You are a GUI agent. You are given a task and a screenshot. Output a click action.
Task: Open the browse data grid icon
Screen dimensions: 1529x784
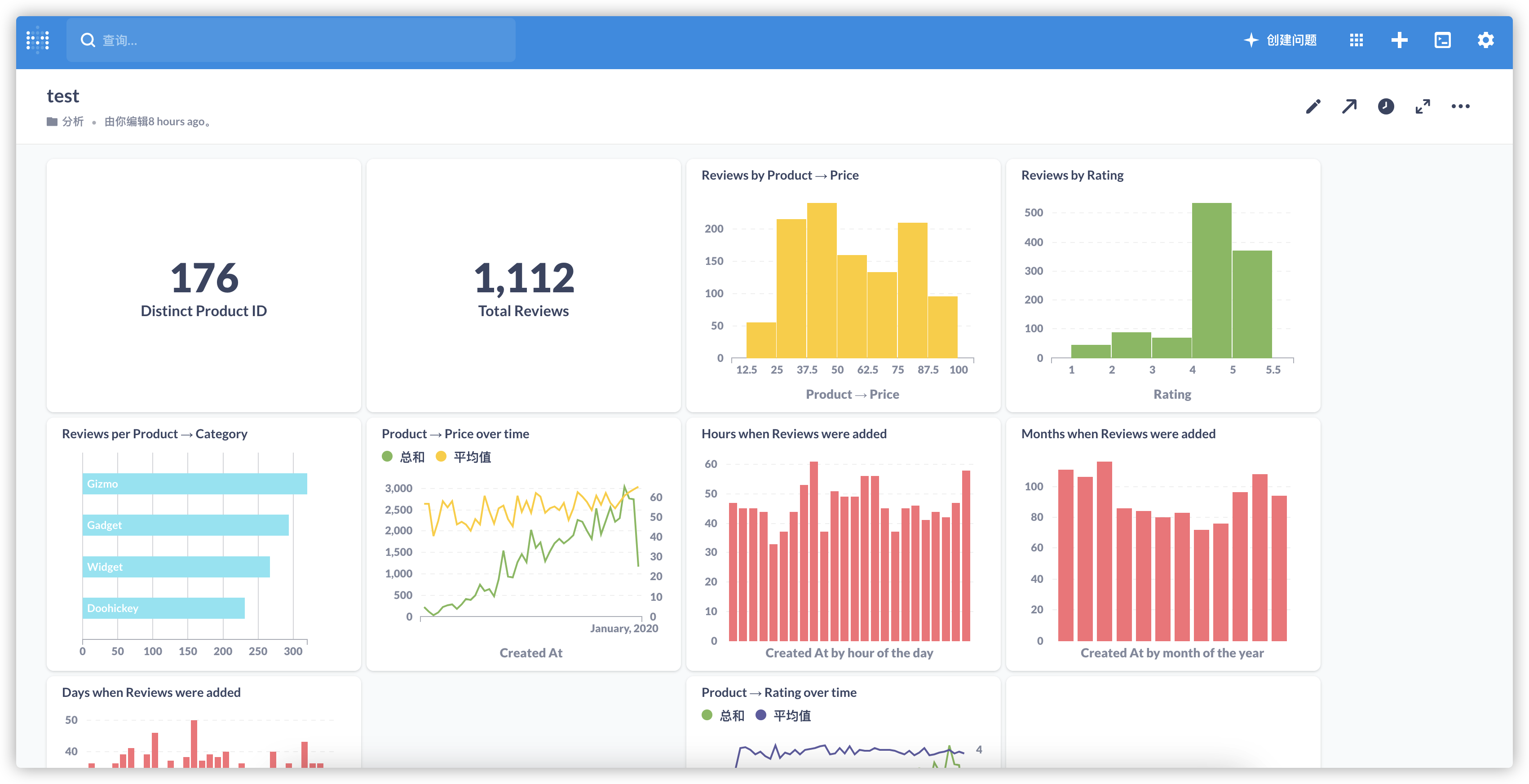[x=1356, y=40]
